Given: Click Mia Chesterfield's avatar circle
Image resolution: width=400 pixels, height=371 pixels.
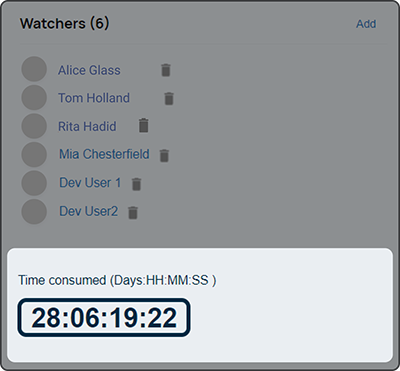Looking at the screenshot, I should [x=34, y=155].
